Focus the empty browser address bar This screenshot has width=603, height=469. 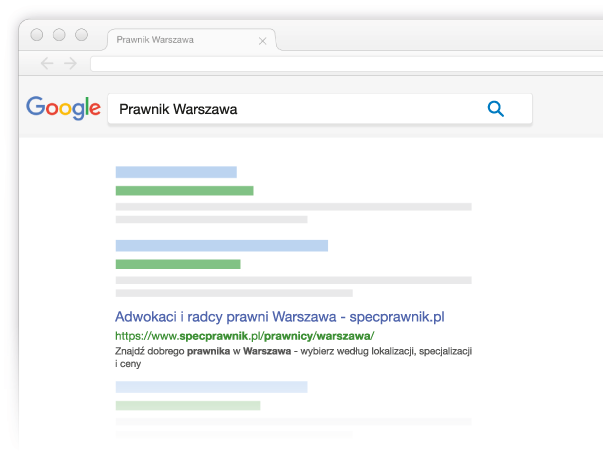click(346, 64)
